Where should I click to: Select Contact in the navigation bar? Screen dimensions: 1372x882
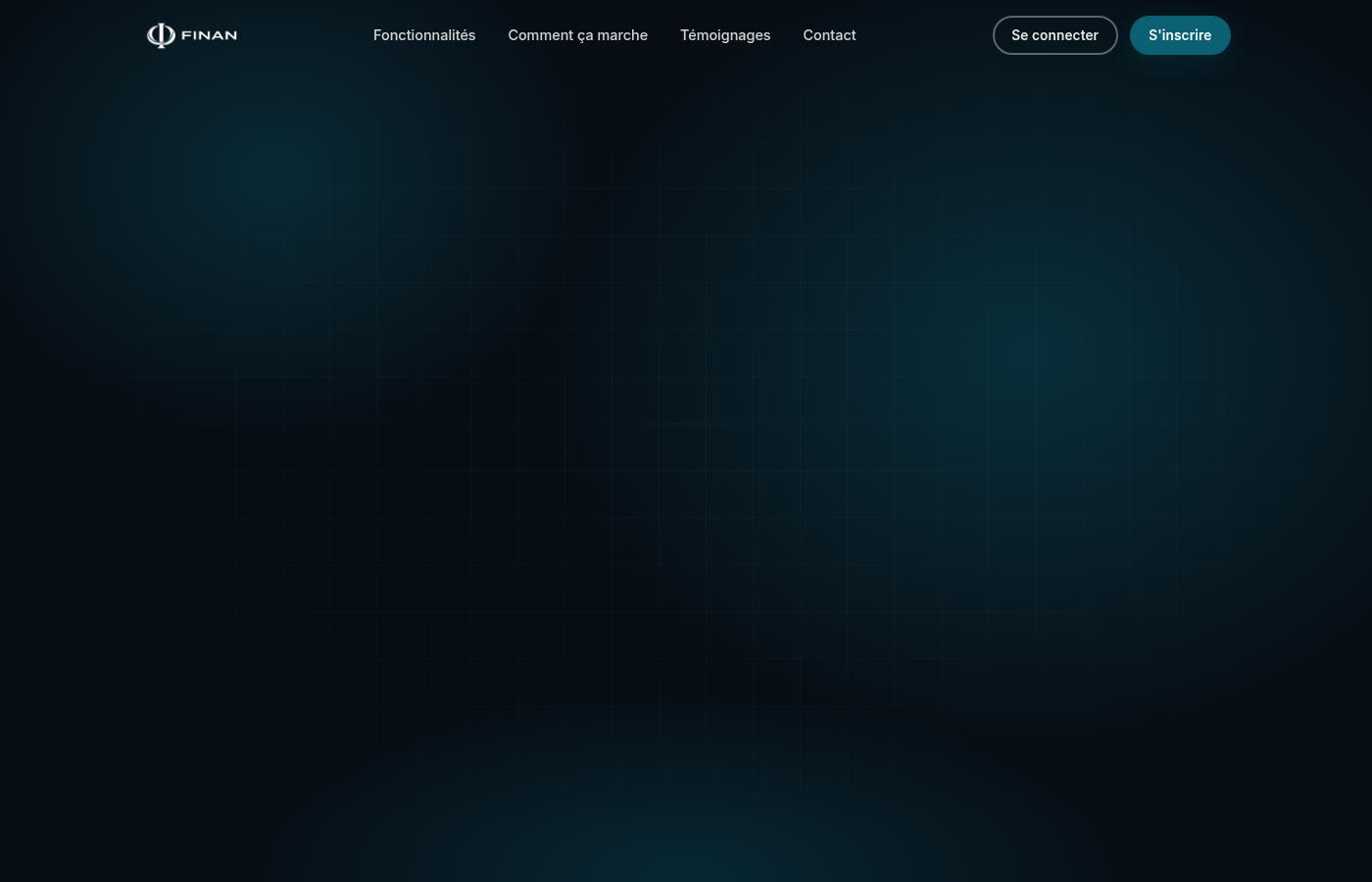[829, 35]
